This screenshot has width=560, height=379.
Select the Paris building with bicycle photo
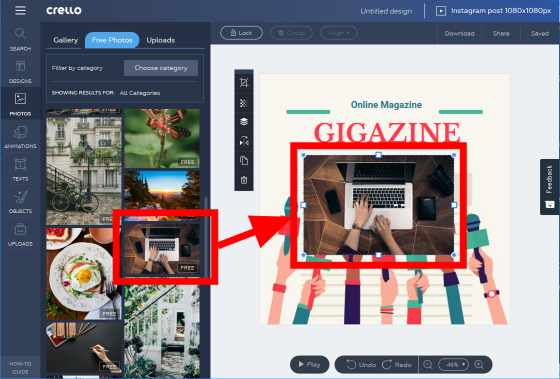84,171
